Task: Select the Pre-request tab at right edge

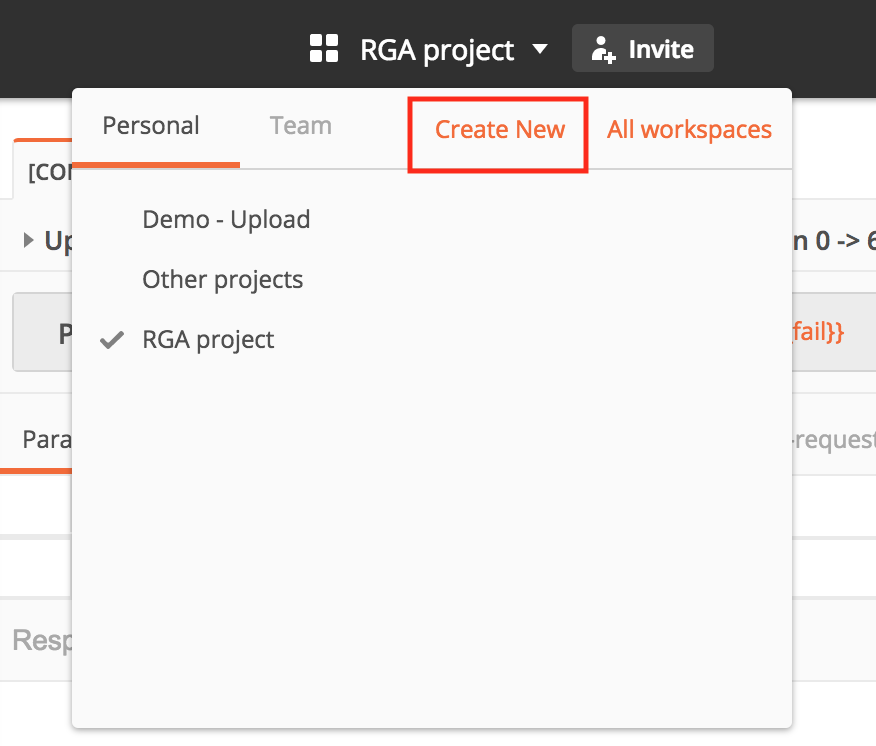Action: click(834, 439)
